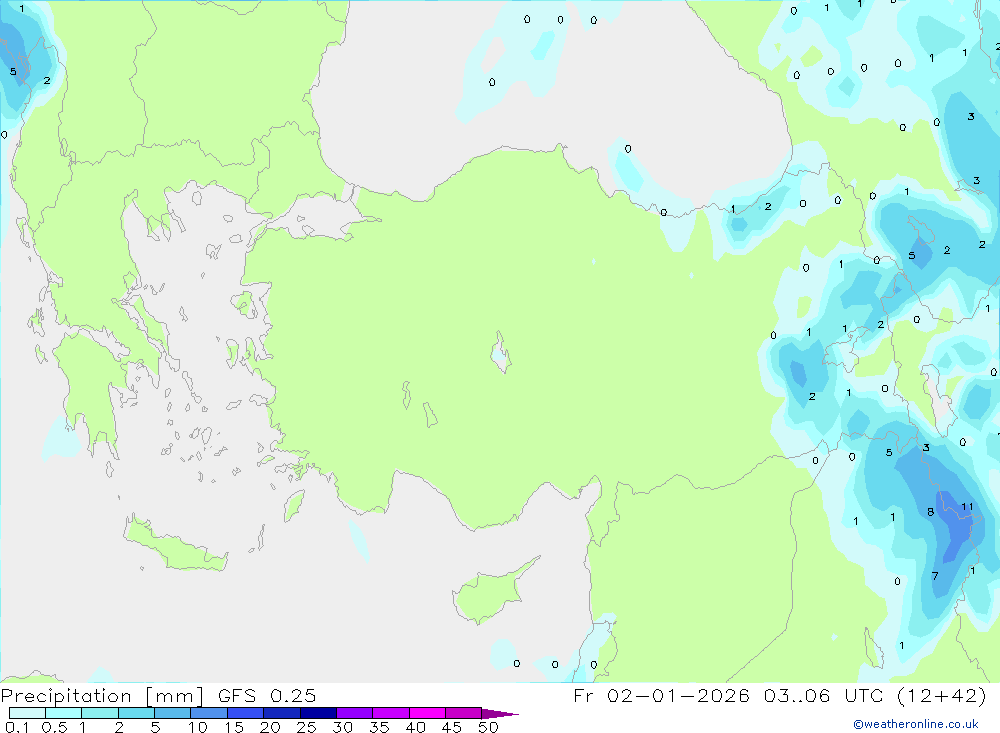The width and height of the screenshot is (1000, 733).
Task: Click the legend label '0.5'
Action: (54, 727)
